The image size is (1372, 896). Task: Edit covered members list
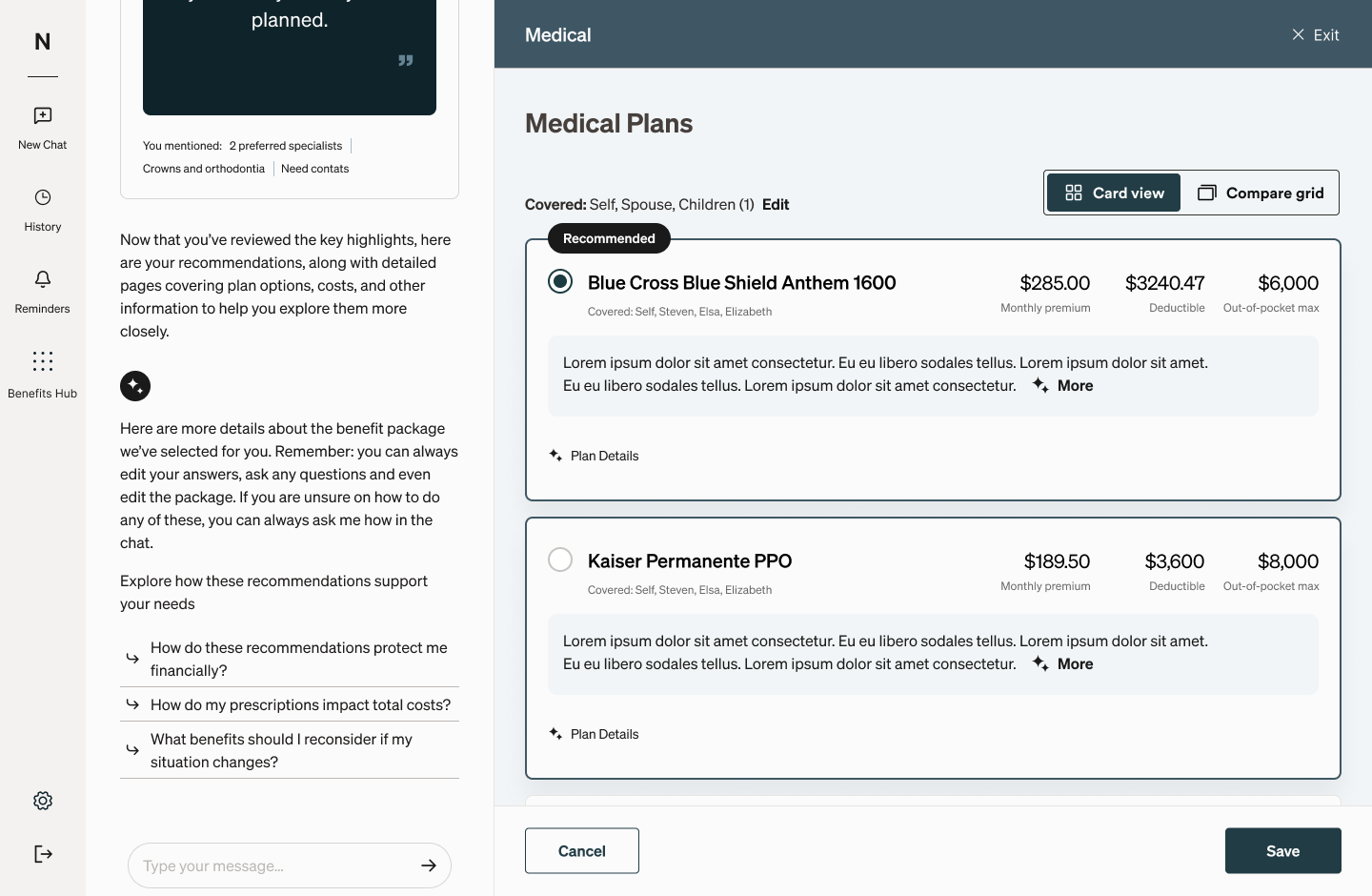pos(776,204)
